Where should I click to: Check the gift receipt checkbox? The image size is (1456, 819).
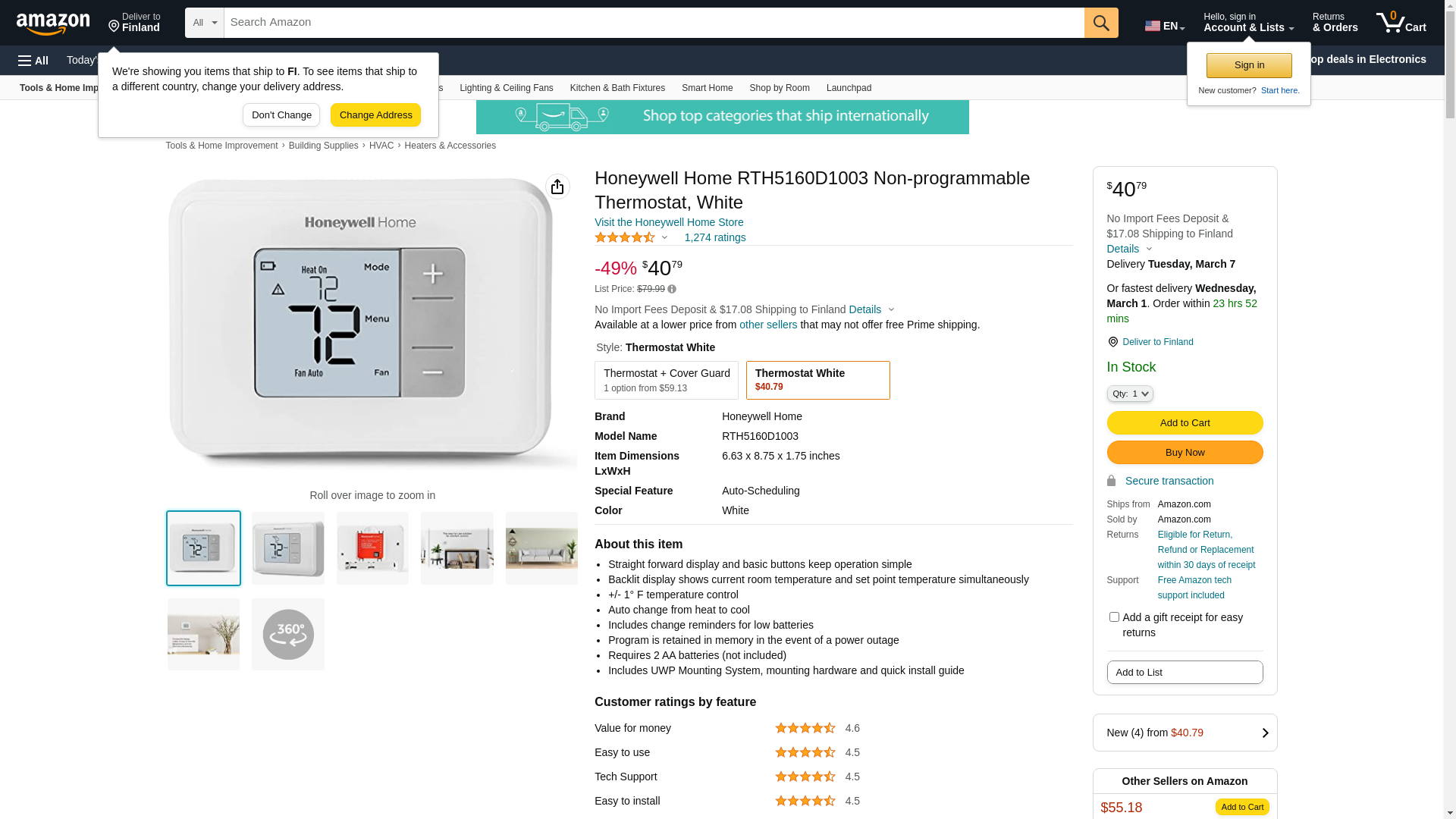[x=1114, y=617]
